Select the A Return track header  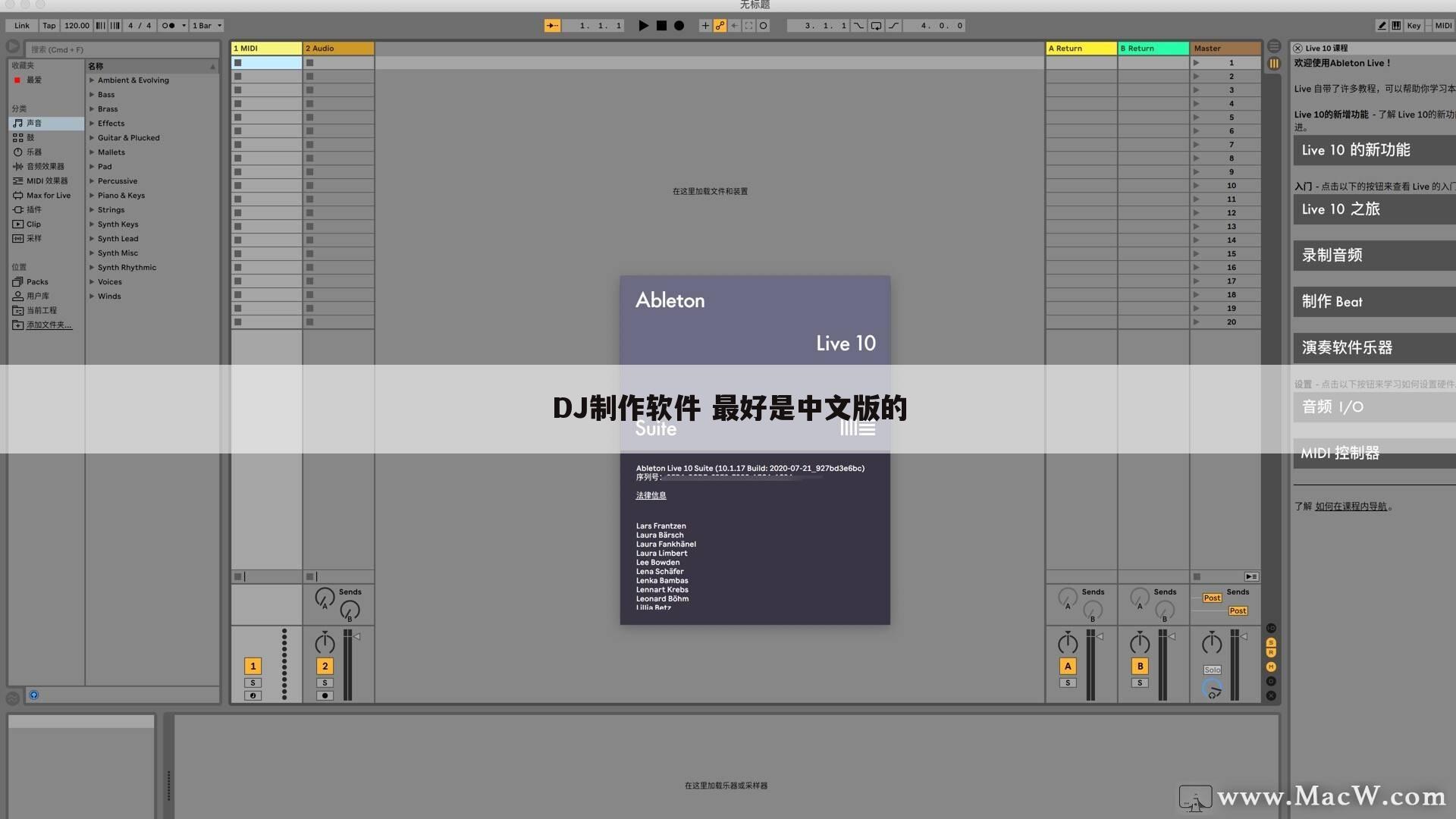coord(1081,48)
